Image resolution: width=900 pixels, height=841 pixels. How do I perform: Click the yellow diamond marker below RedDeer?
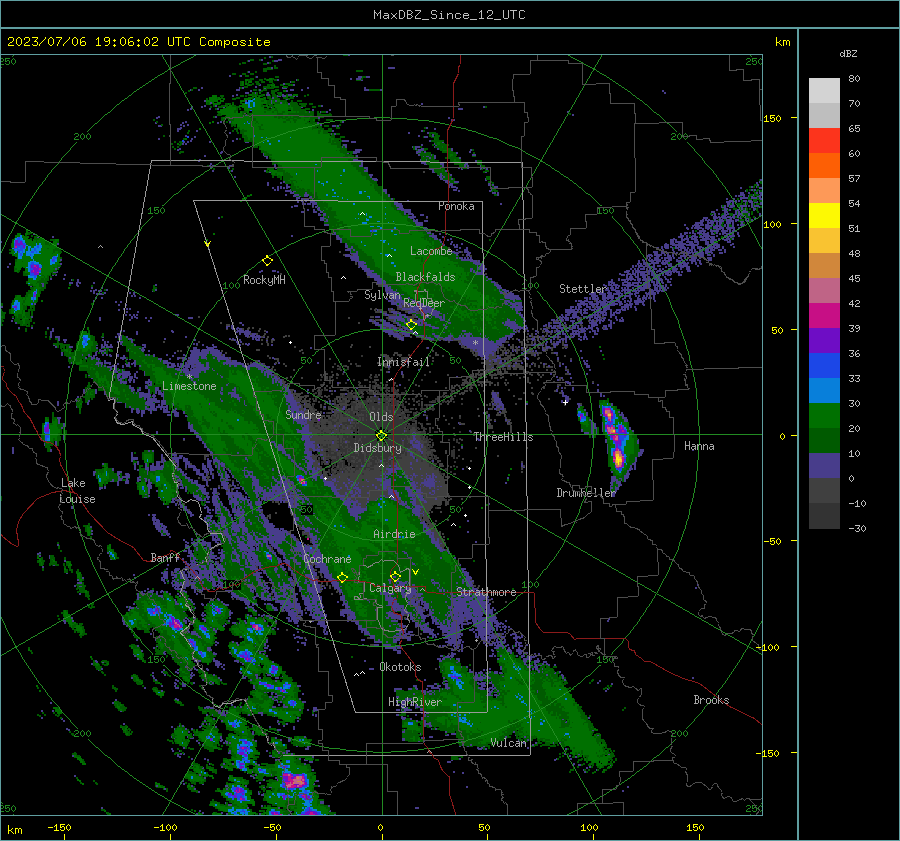(412, 325)
